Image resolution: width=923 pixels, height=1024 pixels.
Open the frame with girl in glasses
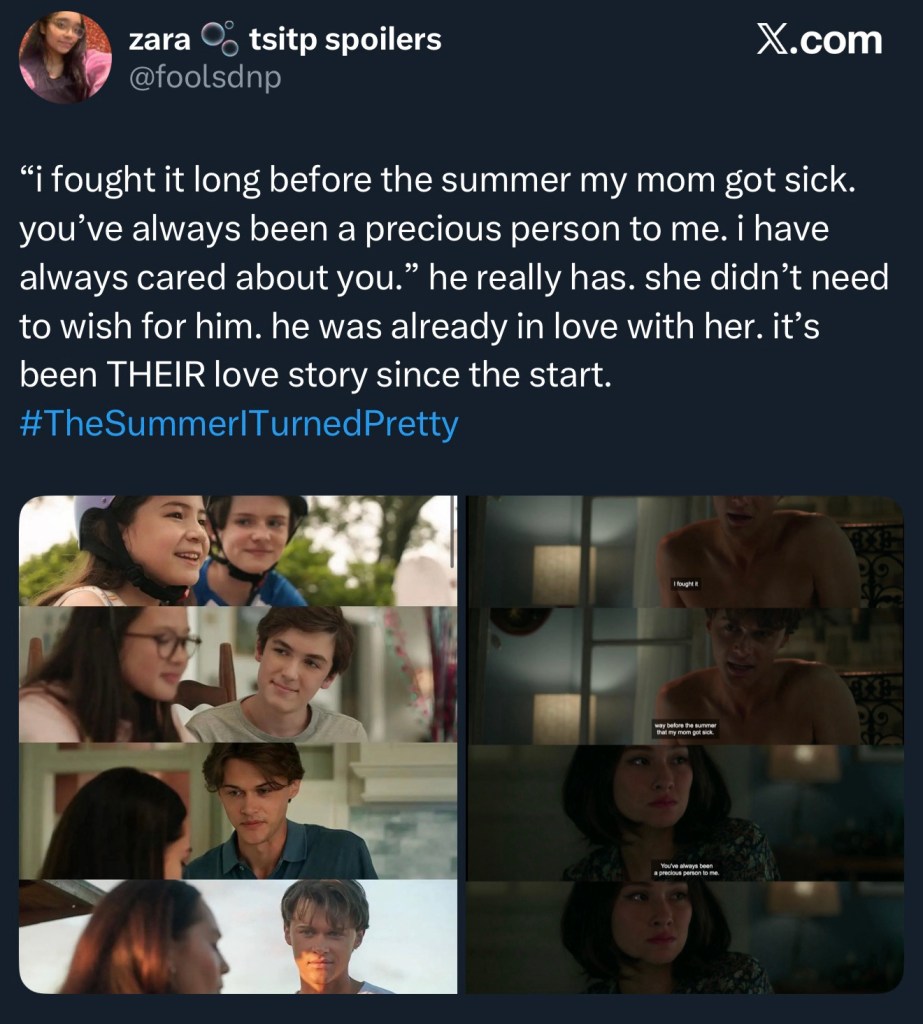pyautogui.click(x=238, y=675)
